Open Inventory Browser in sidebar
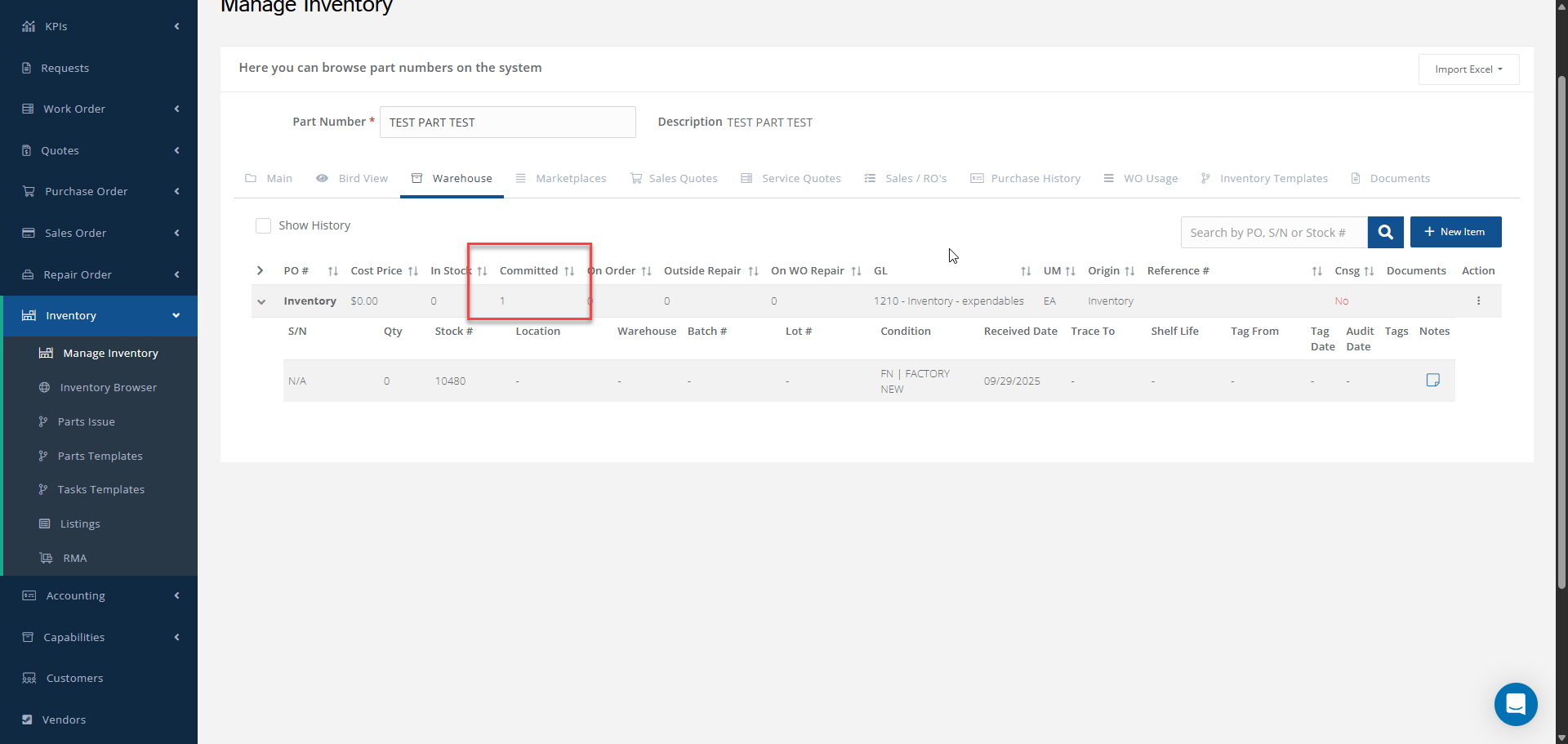This screenshot has height=744, width=1568. pos(108,387)
